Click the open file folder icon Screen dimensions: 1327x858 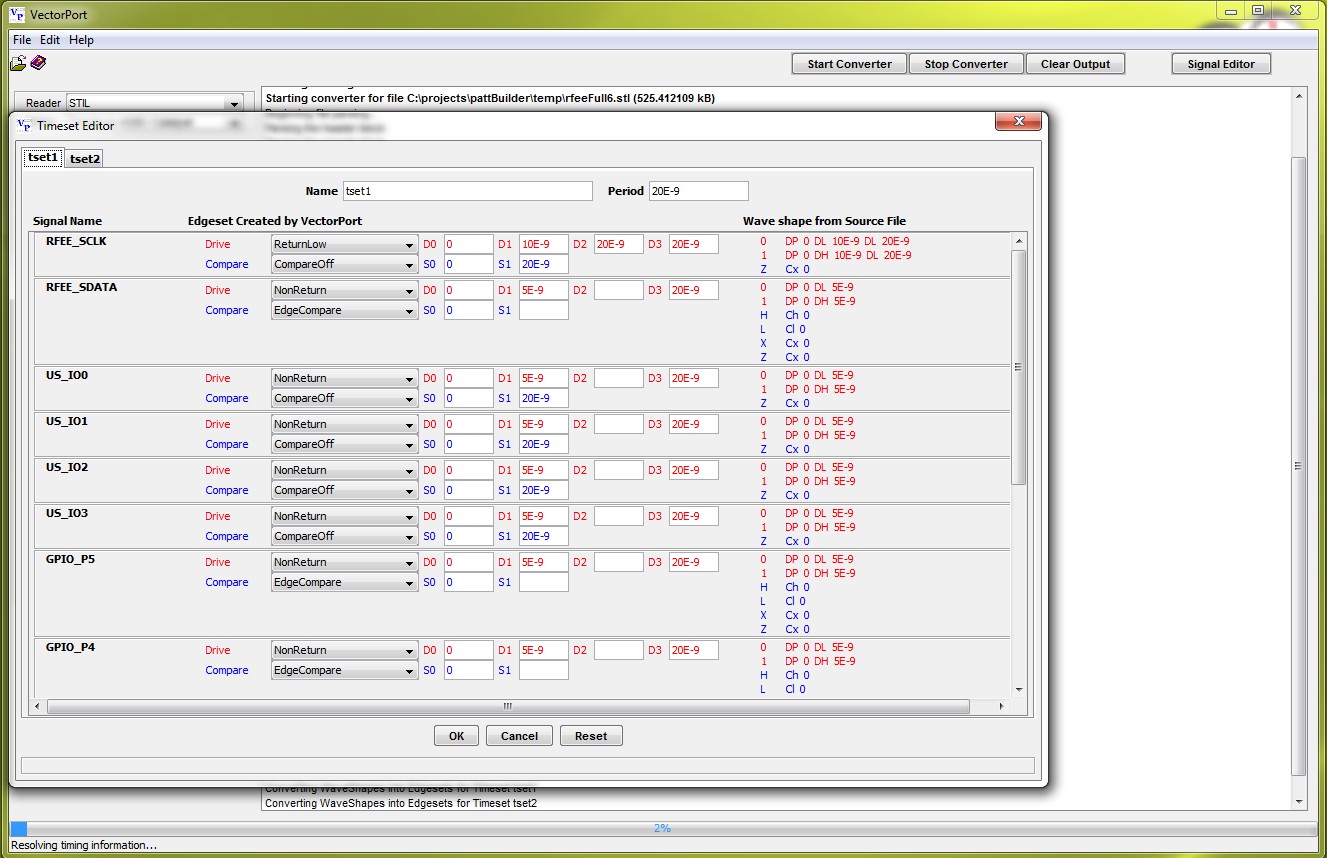(18, 64)
